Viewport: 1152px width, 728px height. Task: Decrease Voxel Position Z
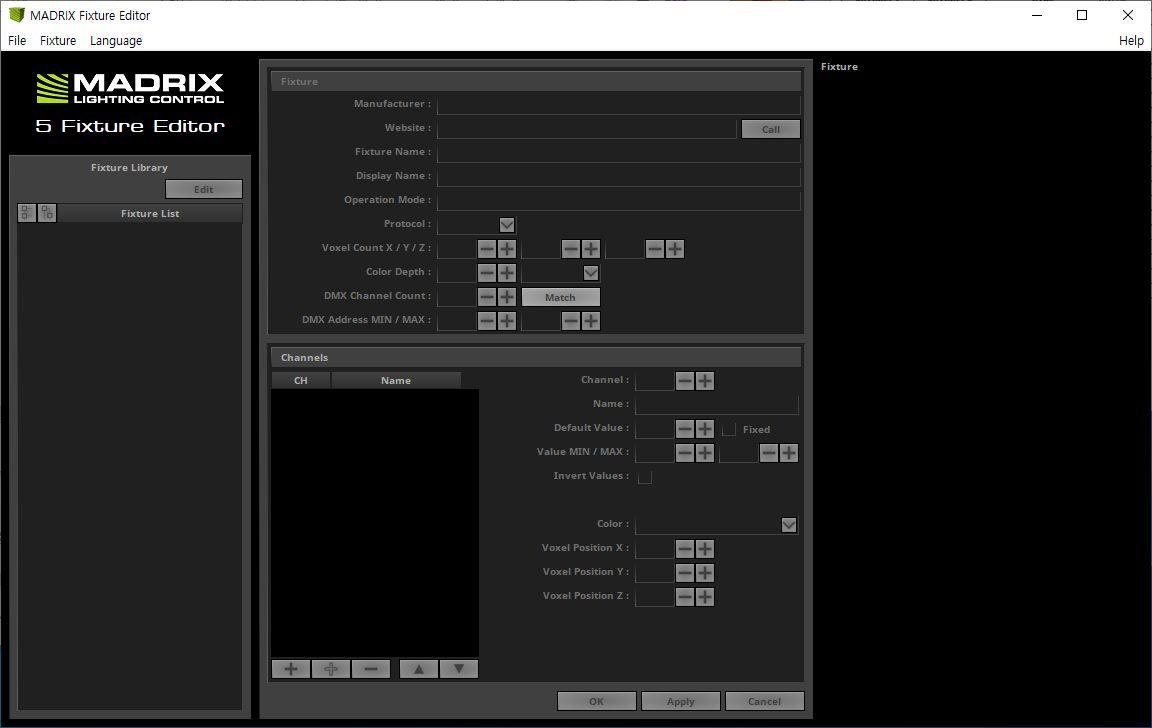pos(685,597)
